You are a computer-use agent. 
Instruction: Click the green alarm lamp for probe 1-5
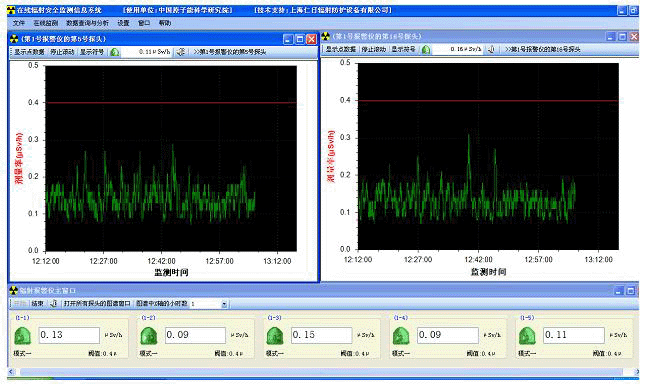click(527, 336)
